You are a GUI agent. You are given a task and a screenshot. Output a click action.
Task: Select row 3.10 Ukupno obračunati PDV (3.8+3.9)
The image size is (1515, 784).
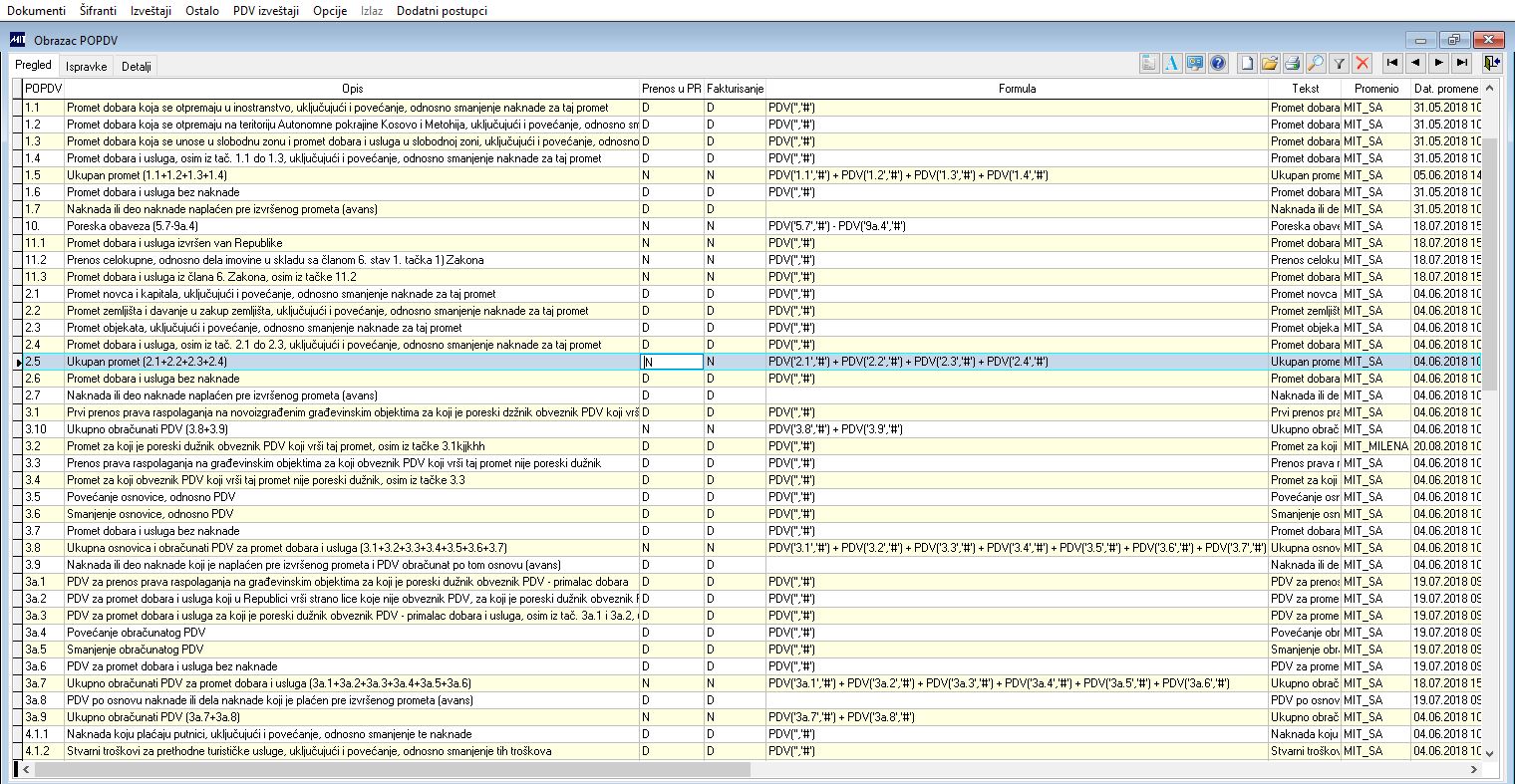click(x=352, y=429)
